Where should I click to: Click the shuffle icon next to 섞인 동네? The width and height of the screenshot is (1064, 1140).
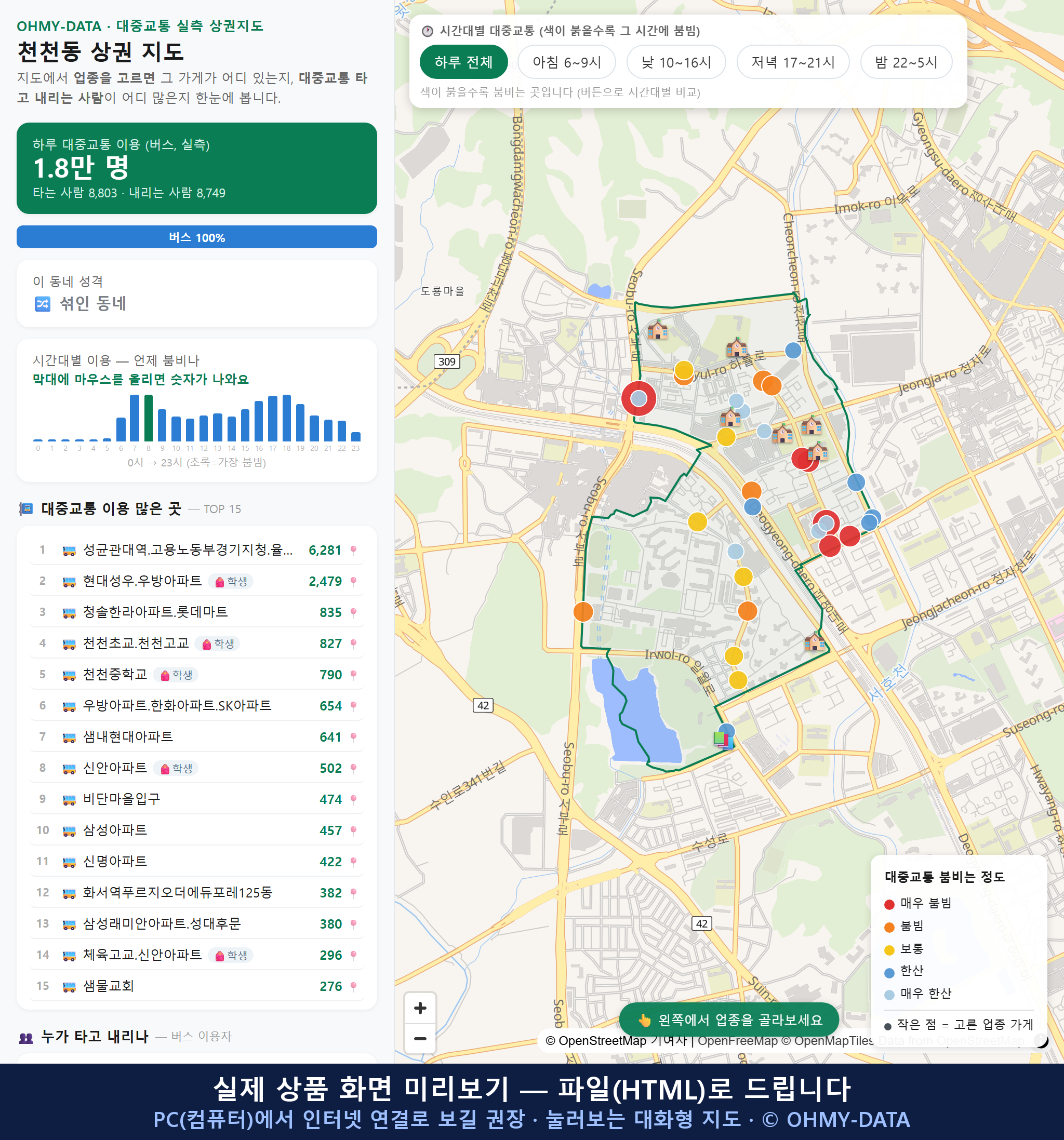(x=43, y=303)
